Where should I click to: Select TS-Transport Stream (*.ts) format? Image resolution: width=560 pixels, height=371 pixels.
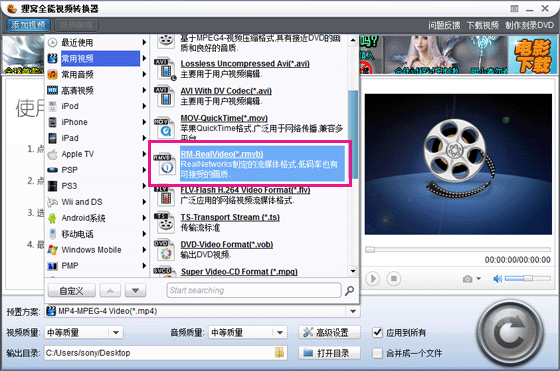[x=230, y=217]
